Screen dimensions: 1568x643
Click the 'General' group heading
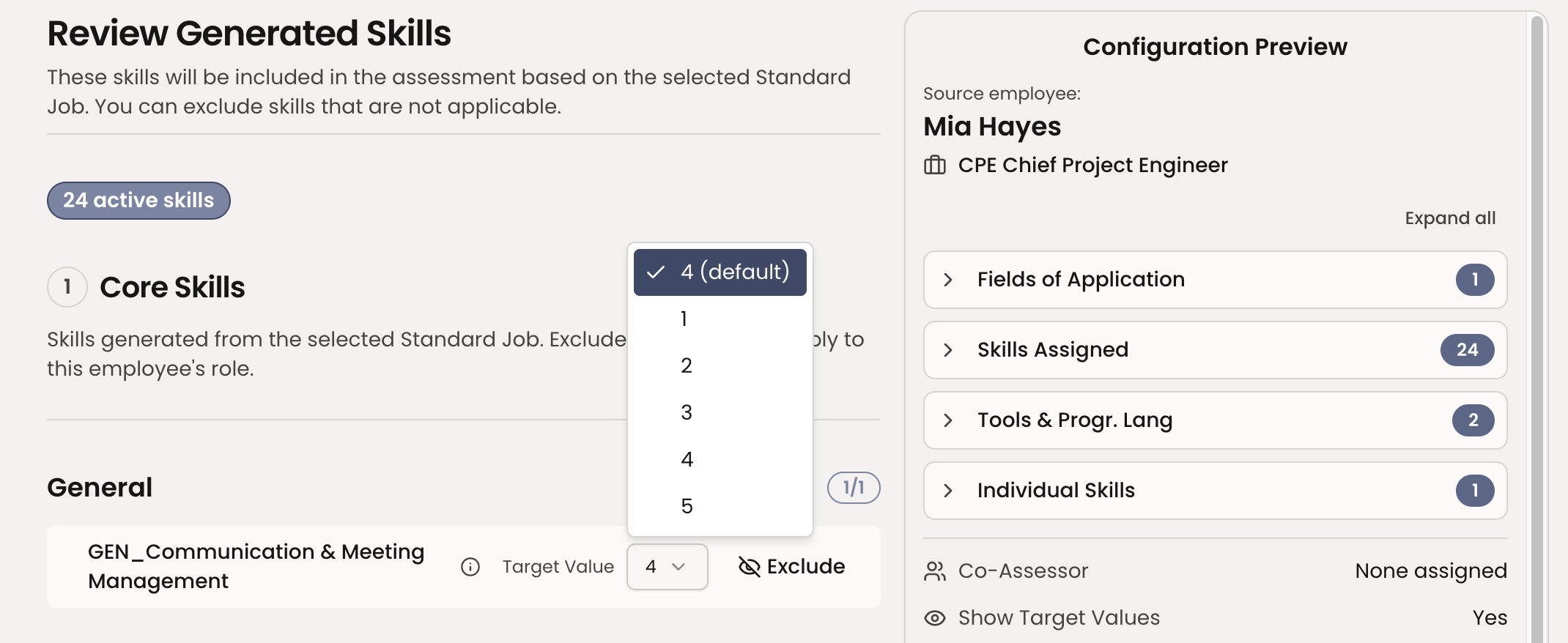(x=100, y=488)
